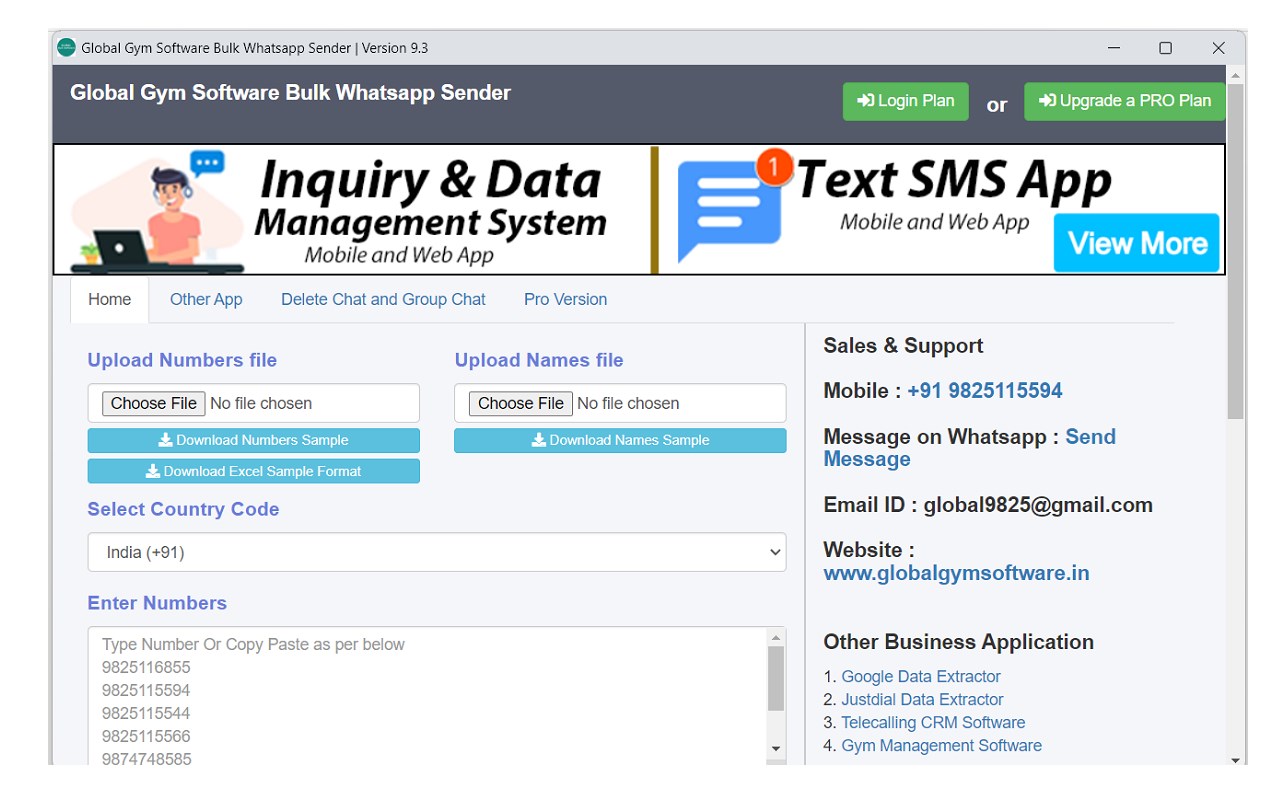Image resolution: width=1280 pixels, height=800 pixels.
Task: Open Justdial Data Extractor link
Action: (x=922, y=700)
